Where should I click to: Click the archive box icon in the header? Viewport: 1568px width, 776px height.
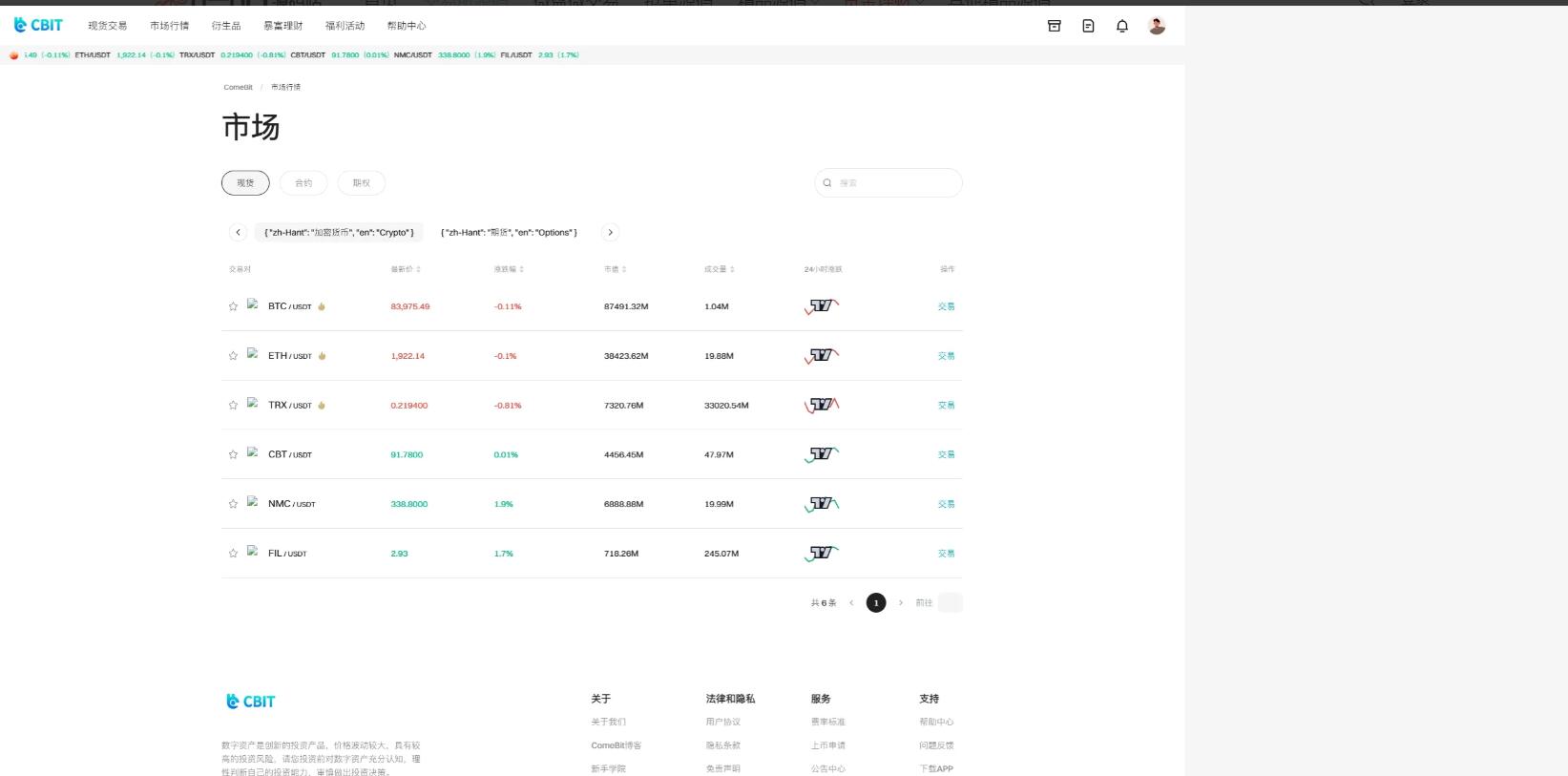pos(1055,26)
